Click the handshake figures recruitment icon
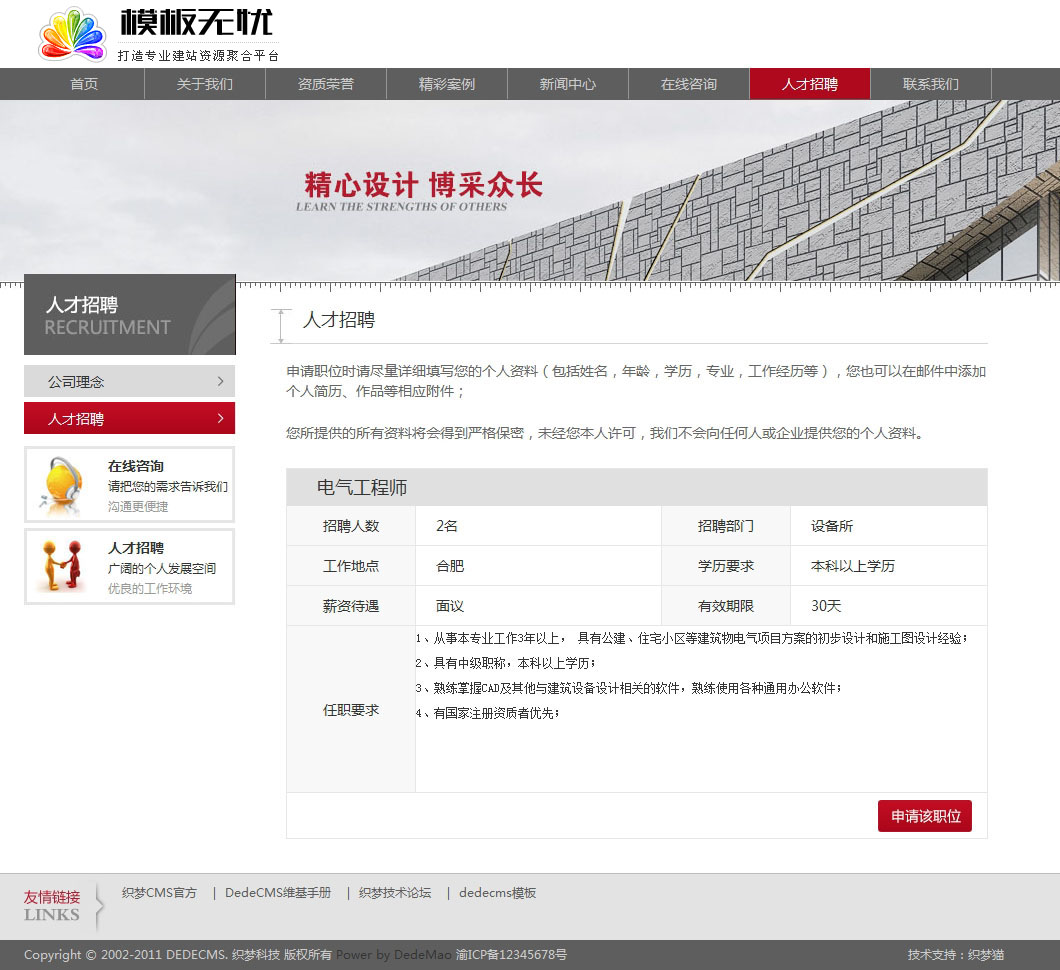Image resolution: width=1060 pixels, height=970 pixels. (x=62, y=566)
